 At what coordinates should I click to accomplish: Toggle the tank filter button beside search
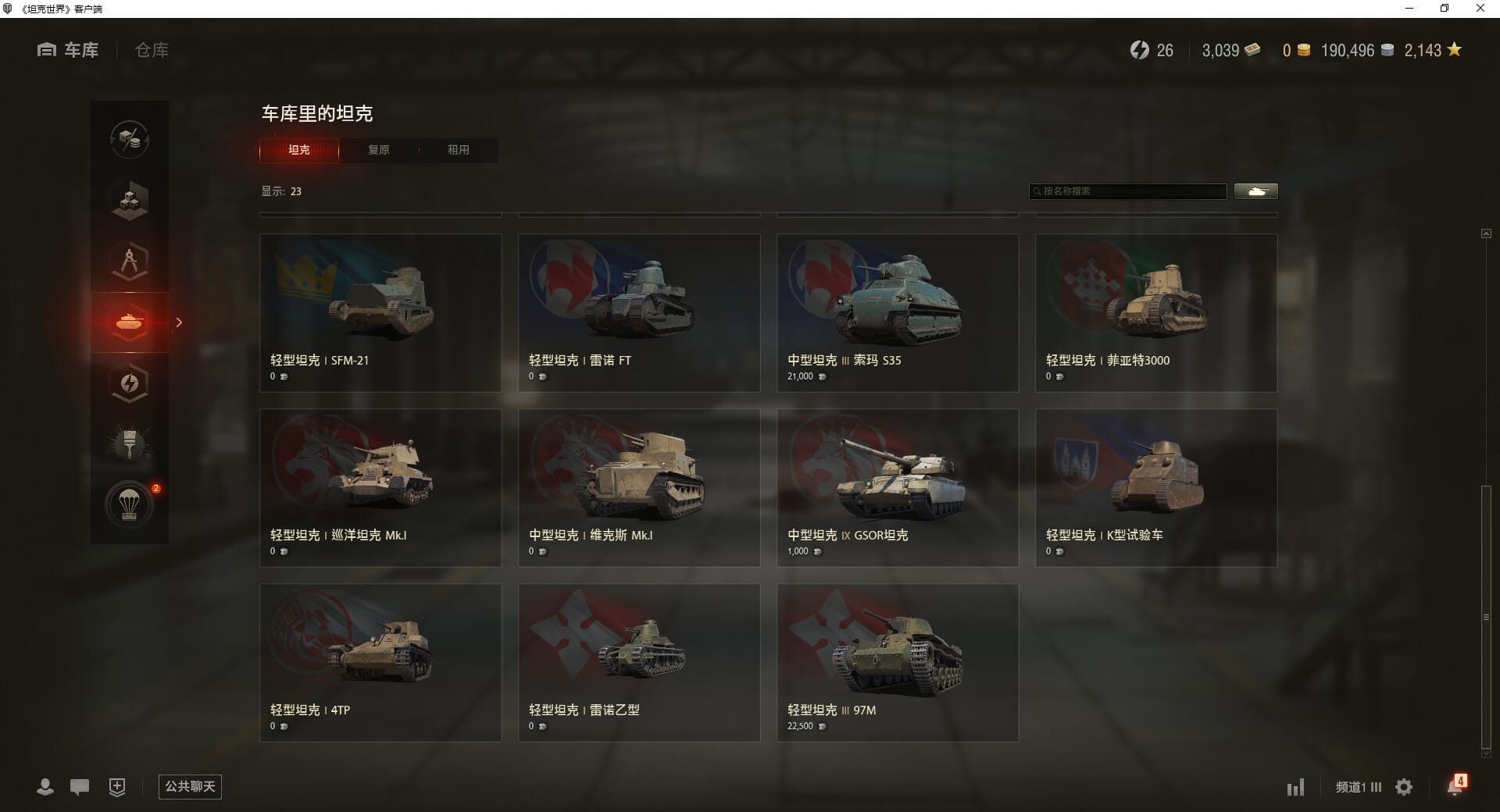1256,191
